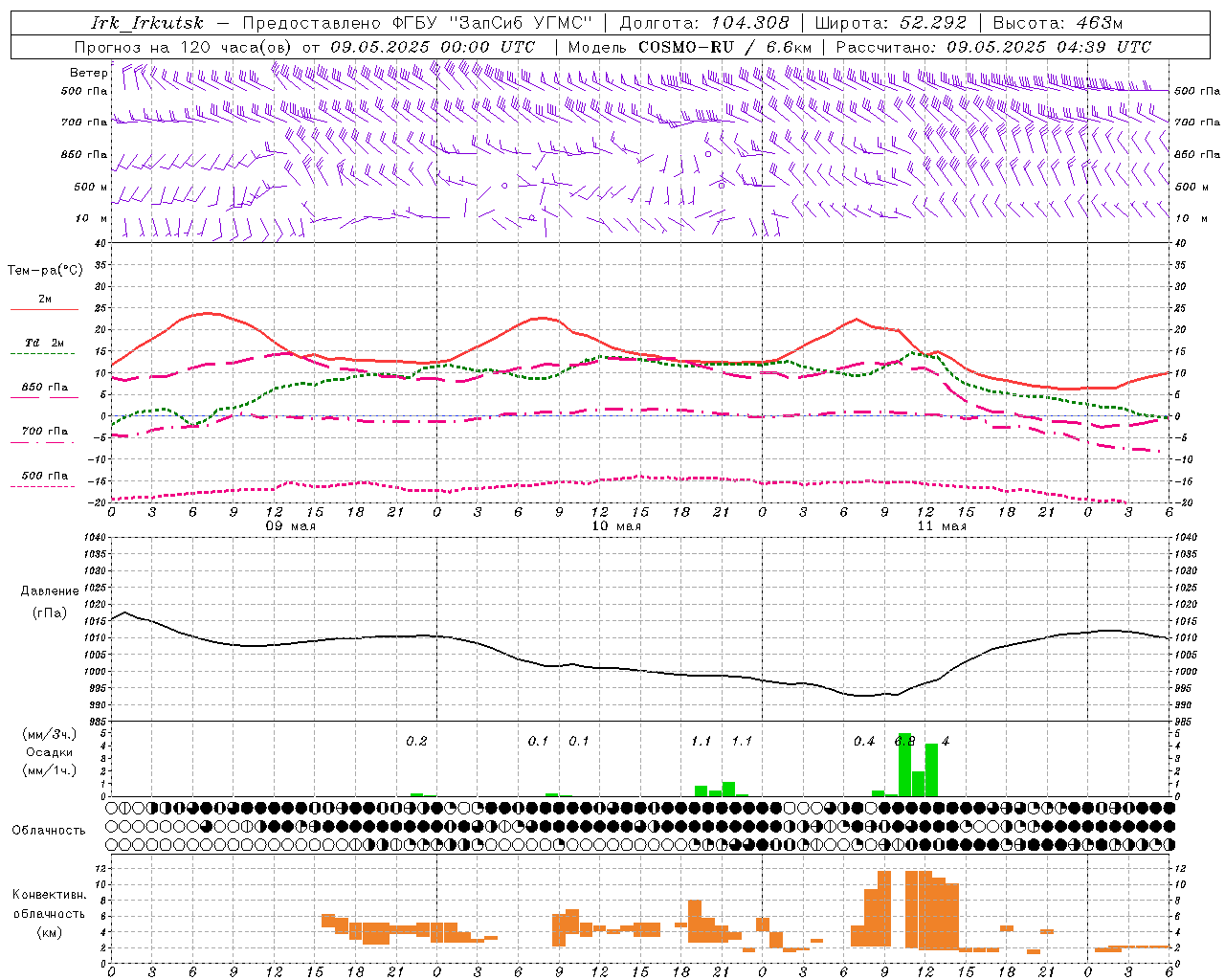1225x980 pixels.
Task: Click the 'Давление' pressure panel label
Action: [x=50, y=591]
